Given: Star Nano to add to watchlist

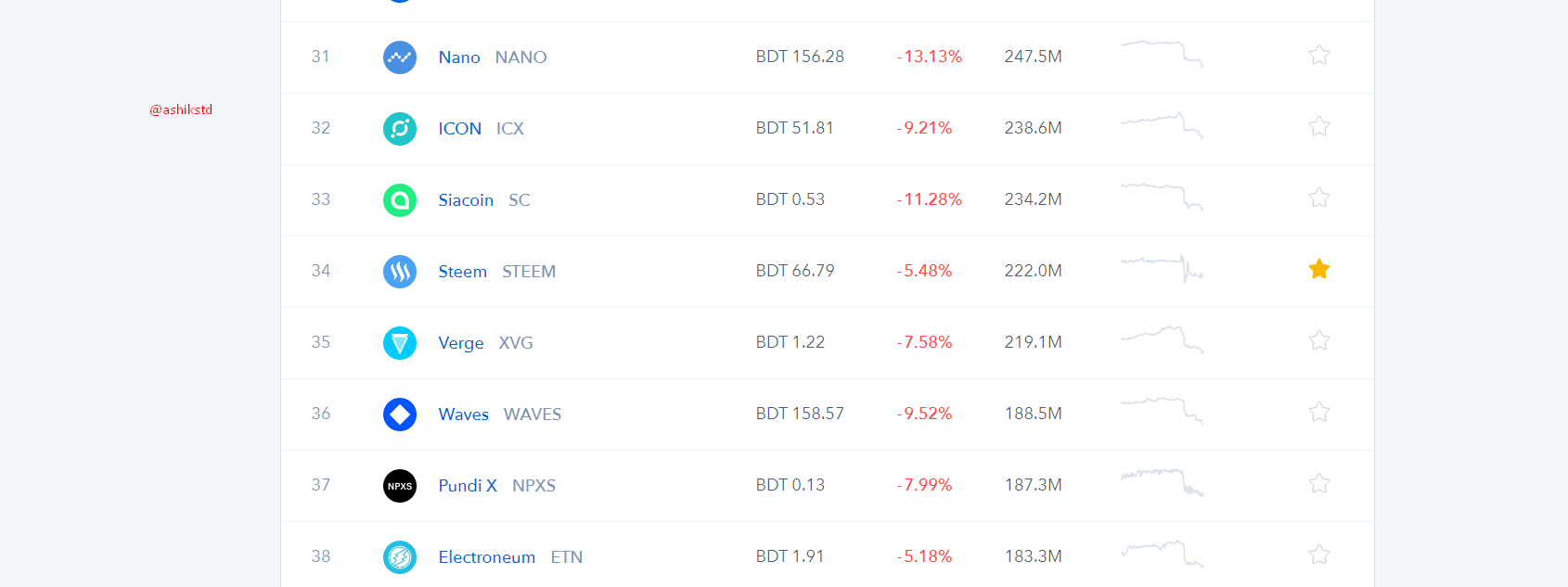Looking at the screenshot, I should 1319,55.
